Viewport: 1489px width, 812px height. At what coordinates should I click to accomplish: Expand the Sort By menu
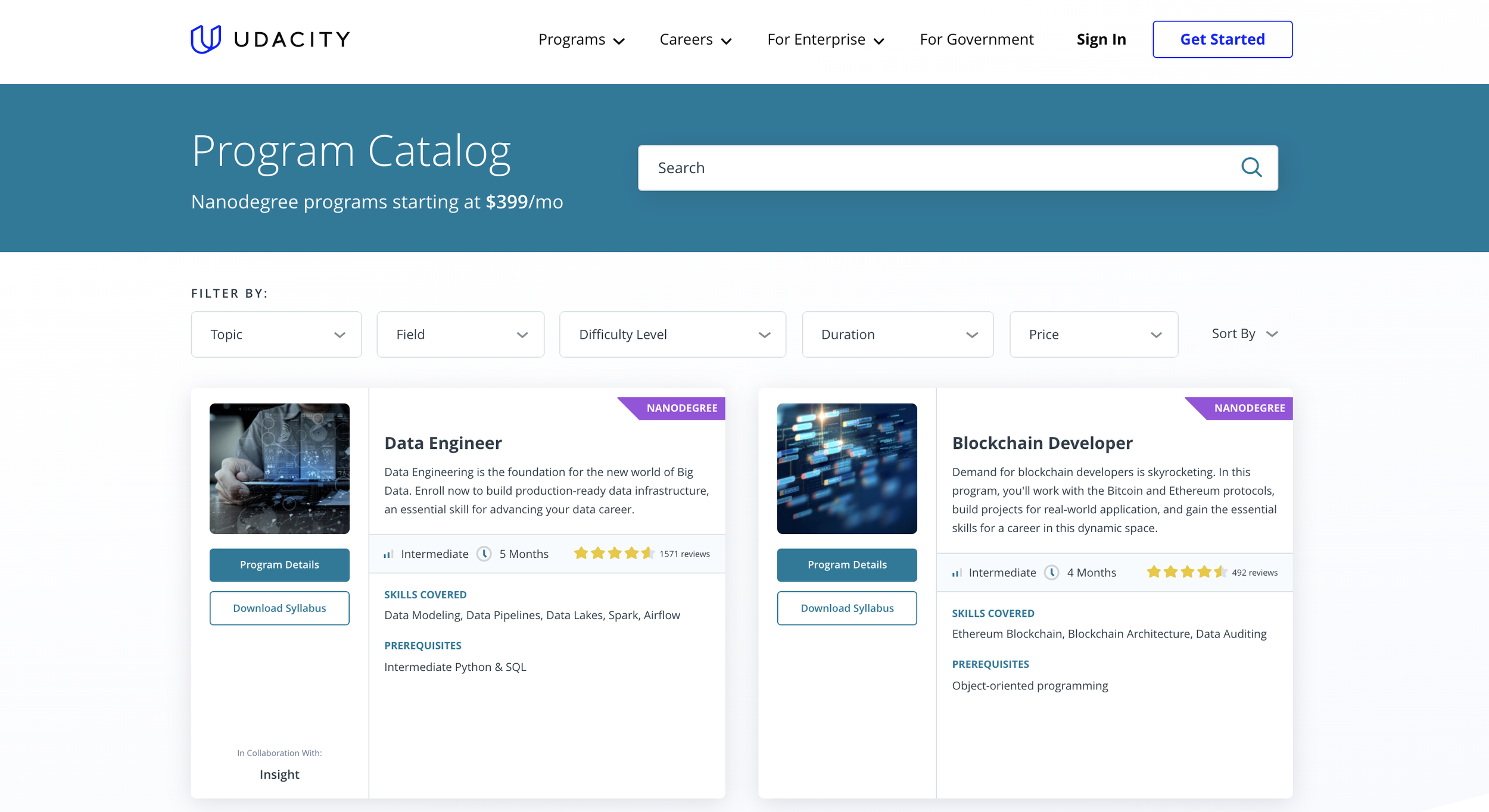tap(1244, 334)
